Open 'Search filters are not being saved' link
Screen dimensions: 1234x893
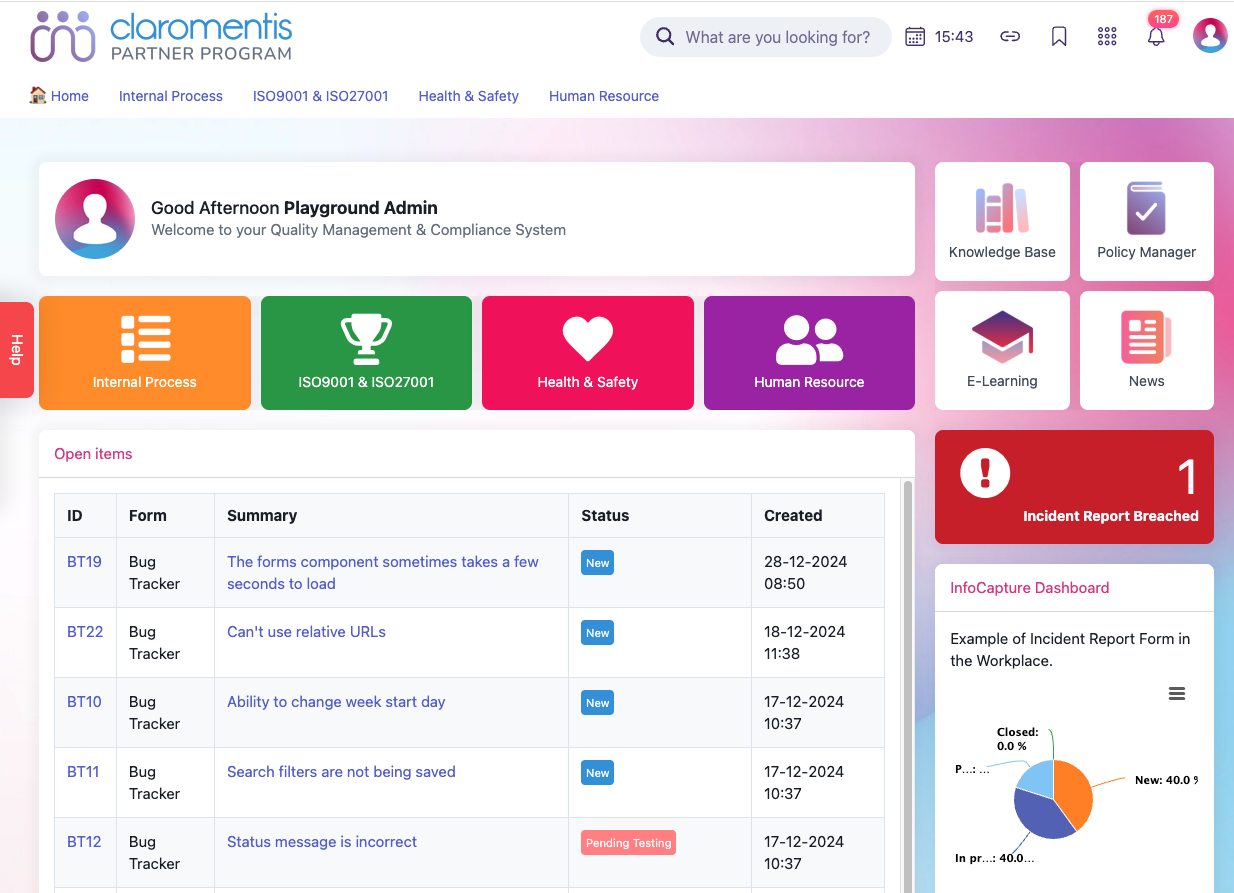341,772
